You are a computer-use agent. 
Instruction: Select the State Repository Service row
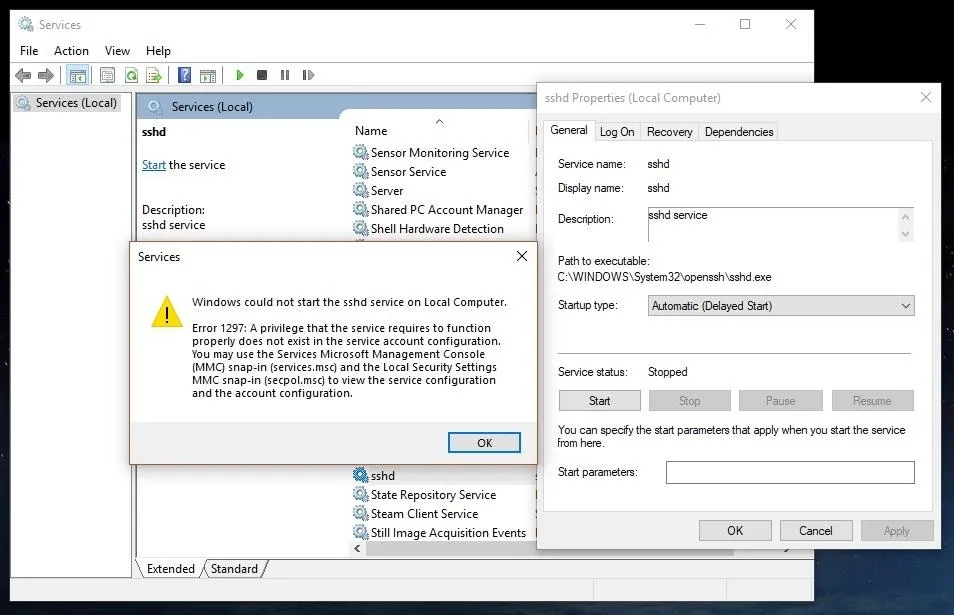tap(433, 495)
